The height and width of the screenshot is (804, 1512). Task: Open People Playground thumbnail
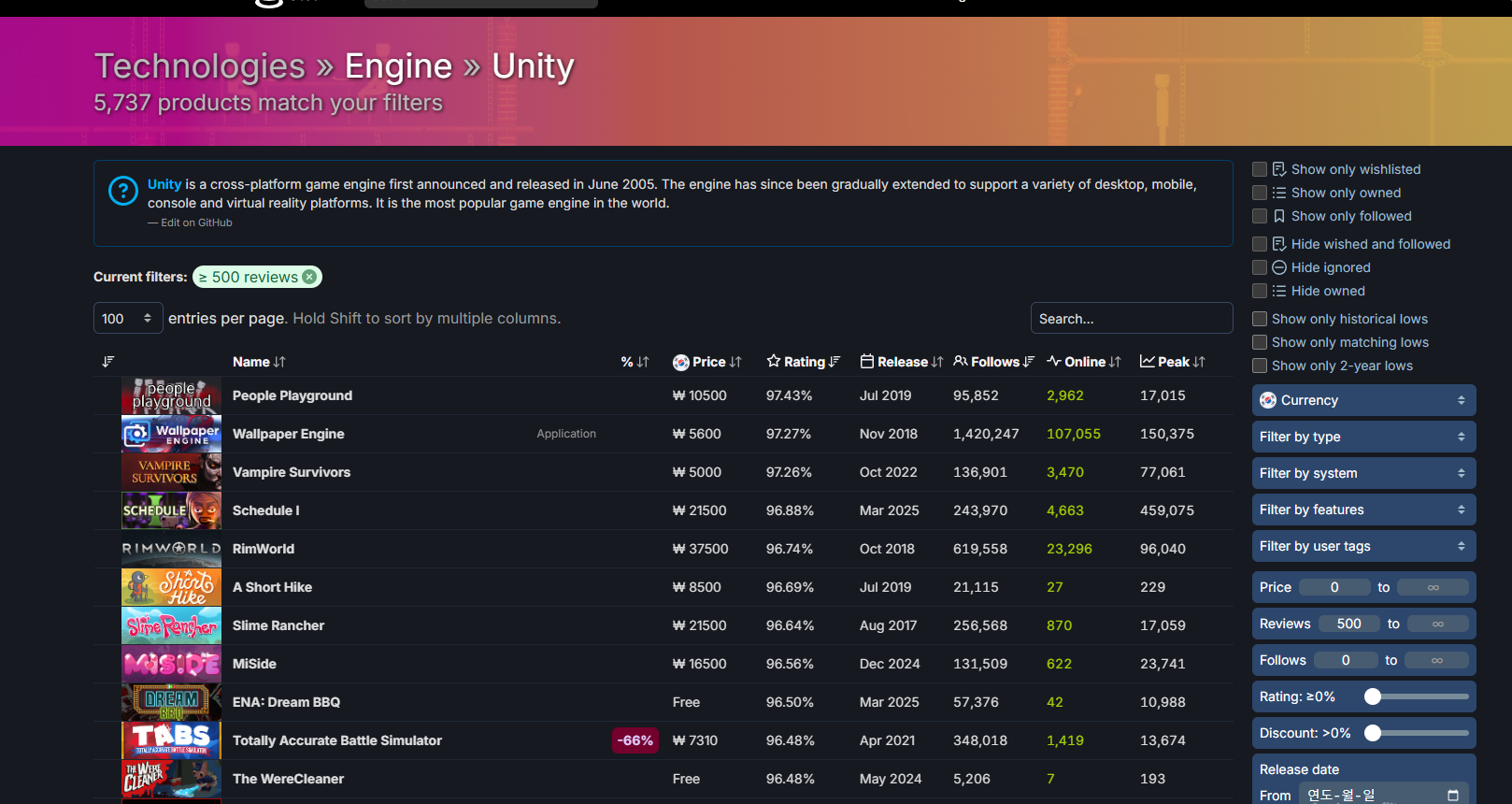(x=172, y=395)
